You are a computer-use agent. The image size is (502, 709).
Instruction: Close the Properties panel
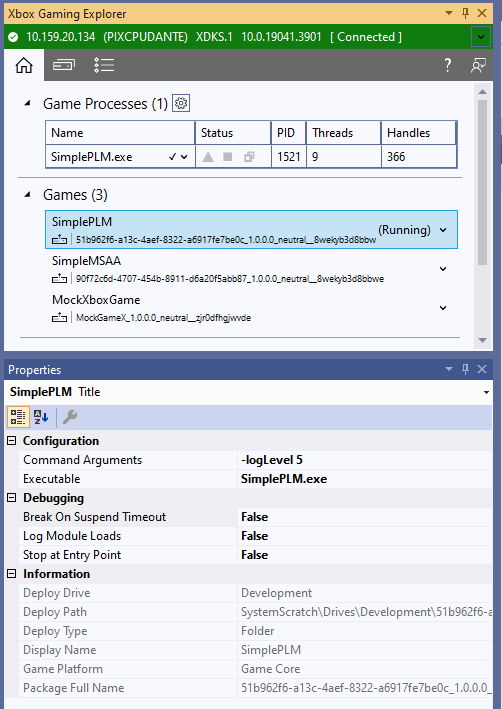click(482, 369)
